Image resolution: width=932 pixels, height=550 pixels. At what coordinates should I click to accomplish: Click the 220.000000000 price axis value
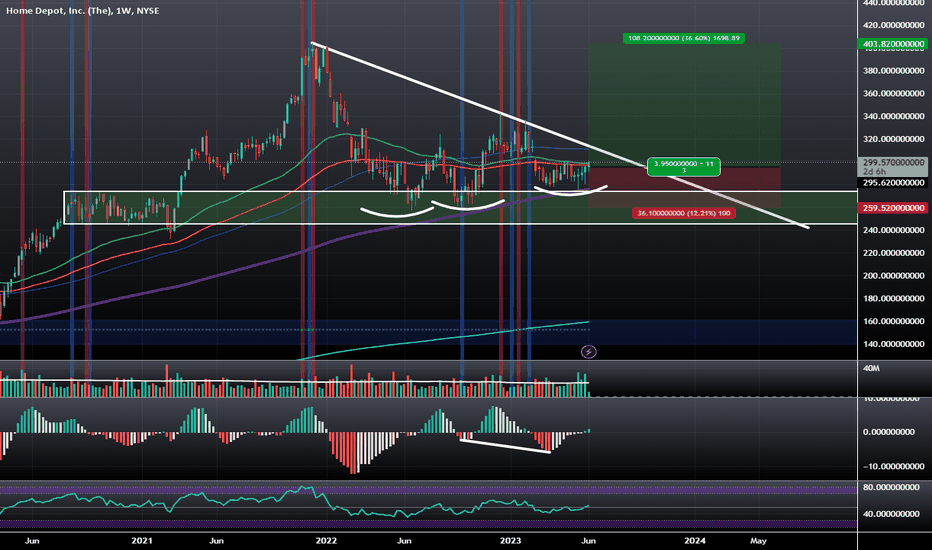[893, 253]
